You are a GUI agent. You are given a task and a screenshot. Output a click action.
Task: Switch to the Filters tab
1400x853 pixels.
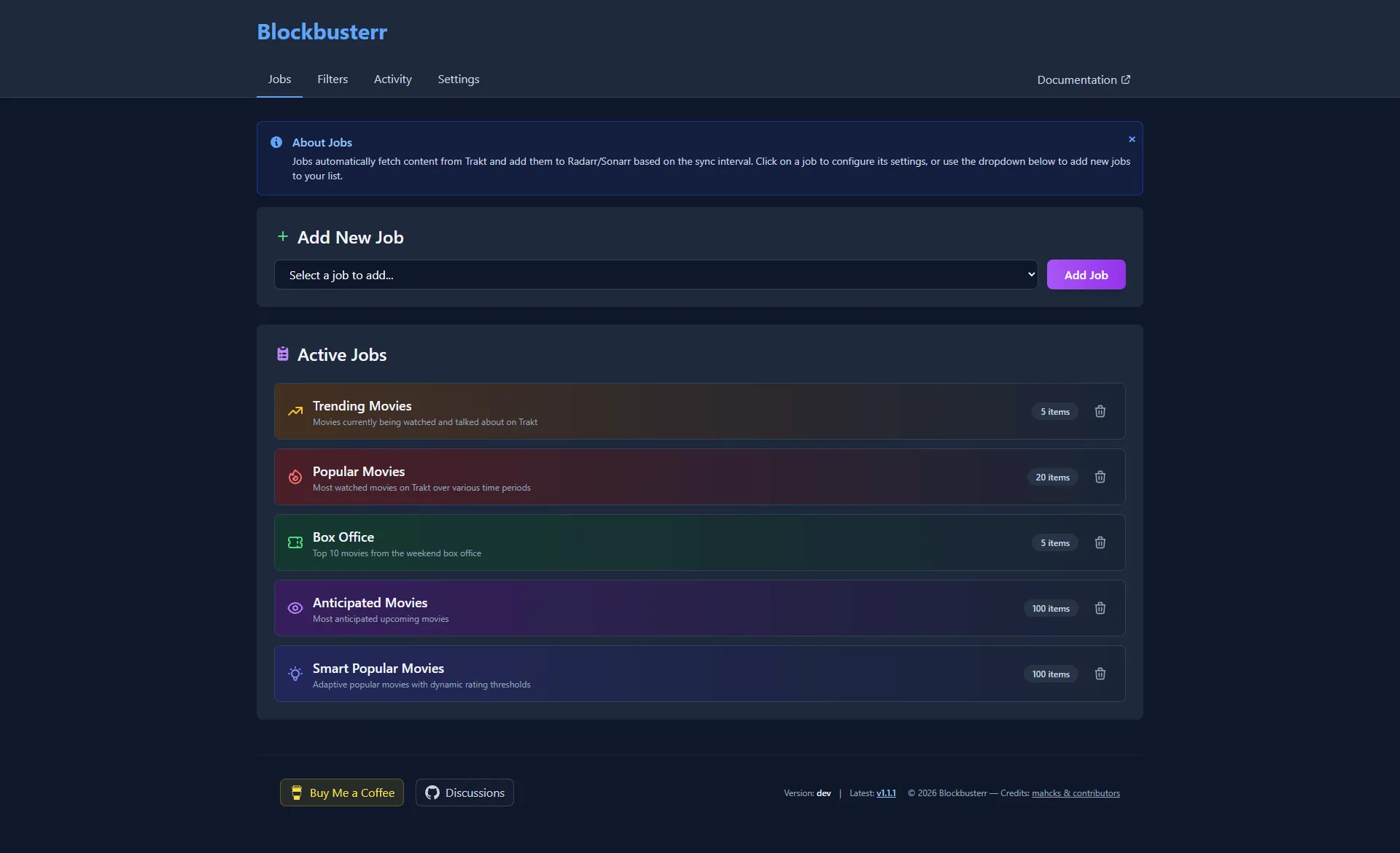(332, 79)
